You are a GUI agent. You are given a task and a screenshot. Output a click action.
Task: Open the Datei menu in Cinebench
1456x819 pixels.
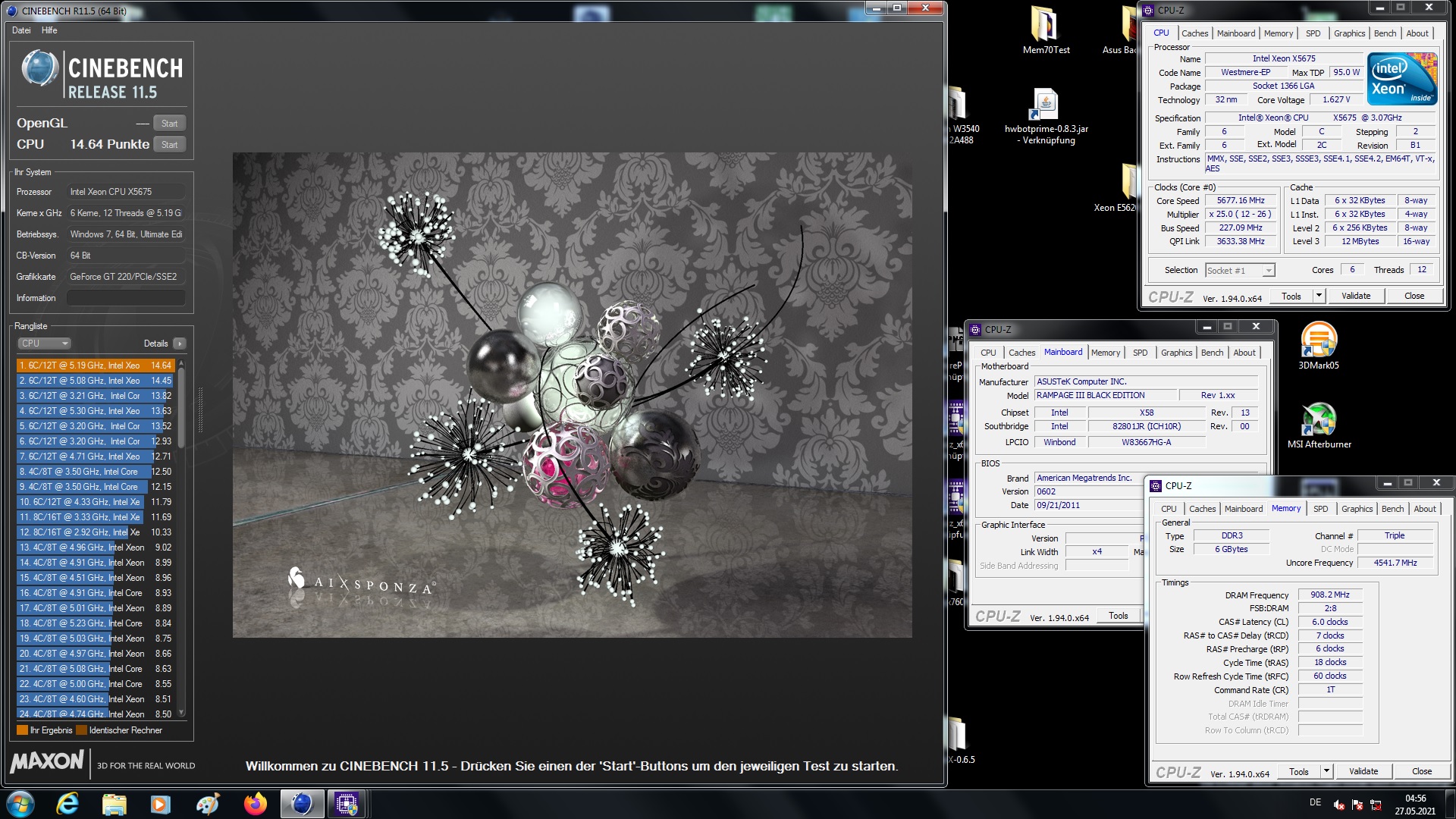tap(21, 30)
